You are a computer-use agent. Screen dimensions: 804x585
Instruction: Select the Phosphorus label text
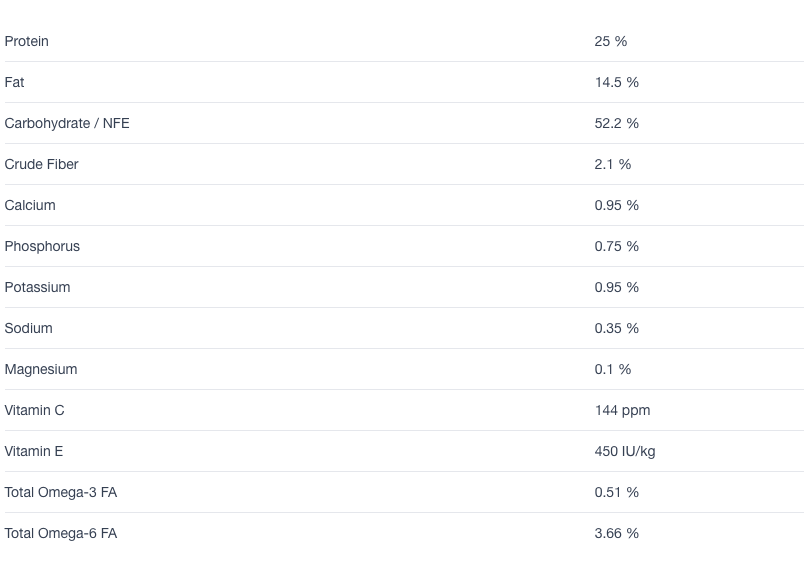pyautogui.click(x=42, y=246)
